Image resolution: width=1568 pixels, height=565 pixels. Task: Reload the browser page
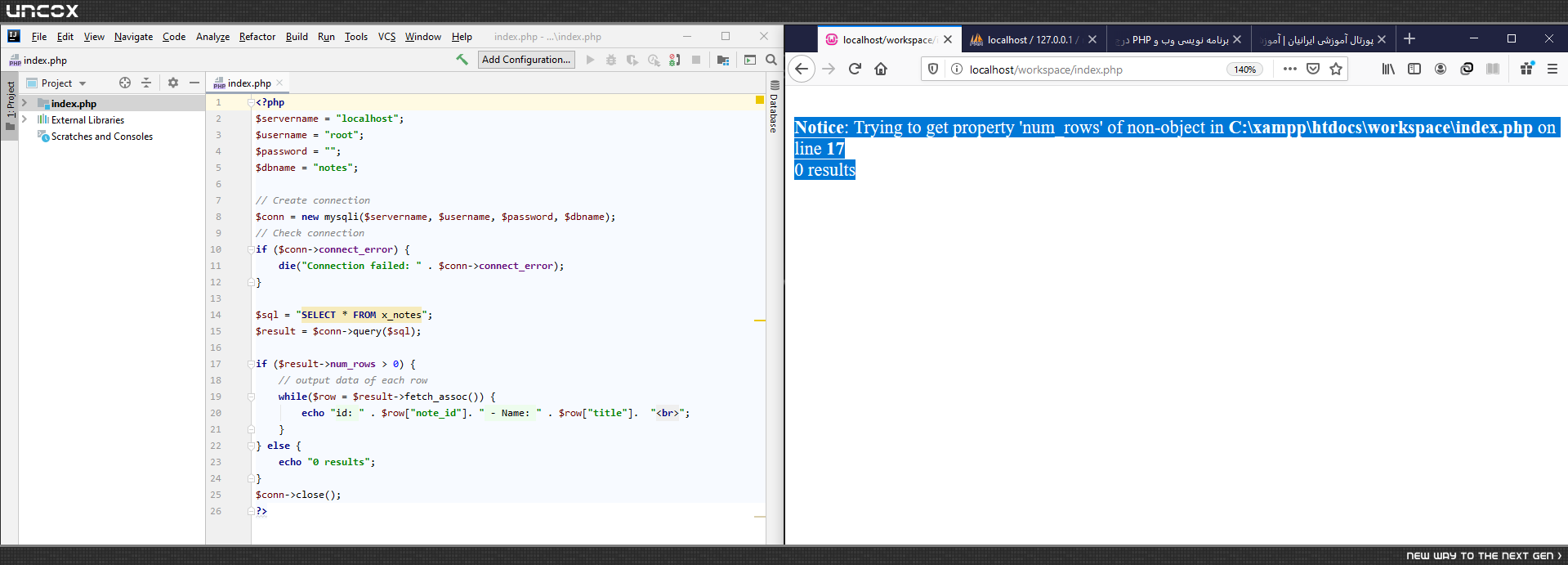855,69
